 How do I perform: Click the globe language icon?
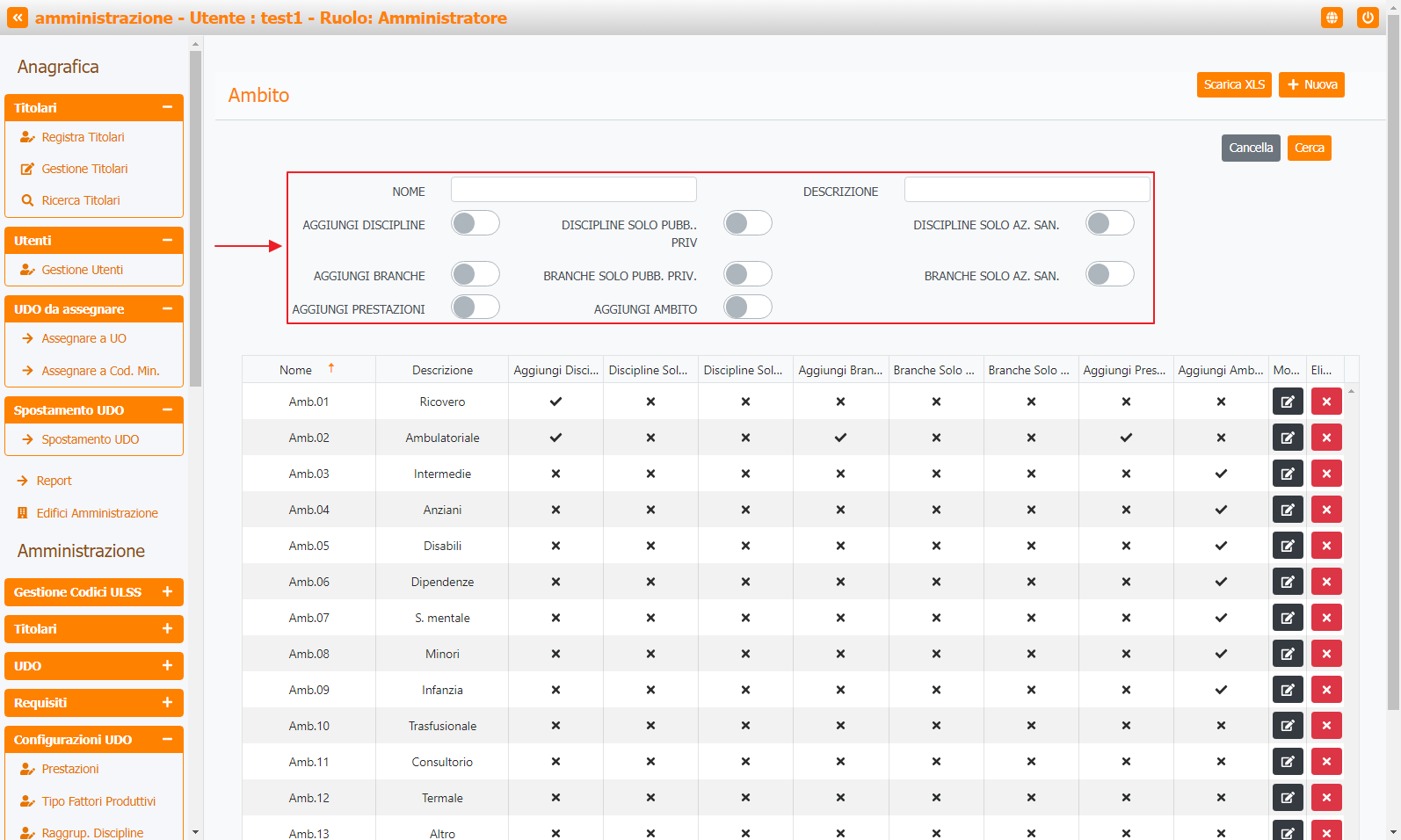tap(1332, 18)
